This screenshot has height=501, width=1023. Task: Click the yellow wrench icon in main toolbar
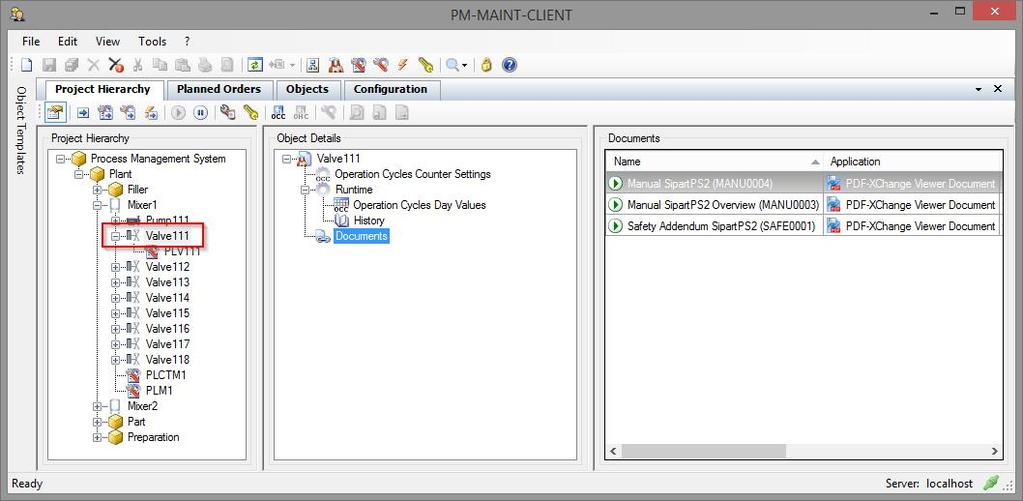click(x=425, y=65)
